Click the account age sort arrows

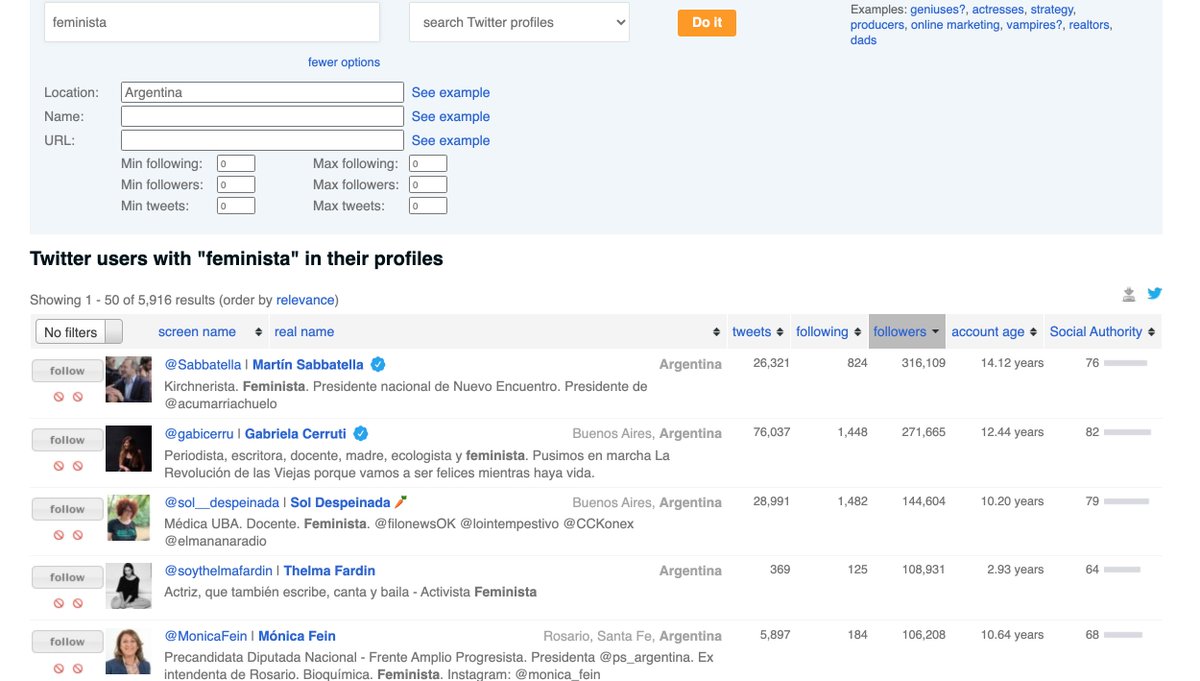pyautogui.click(x=1034, y=332)
